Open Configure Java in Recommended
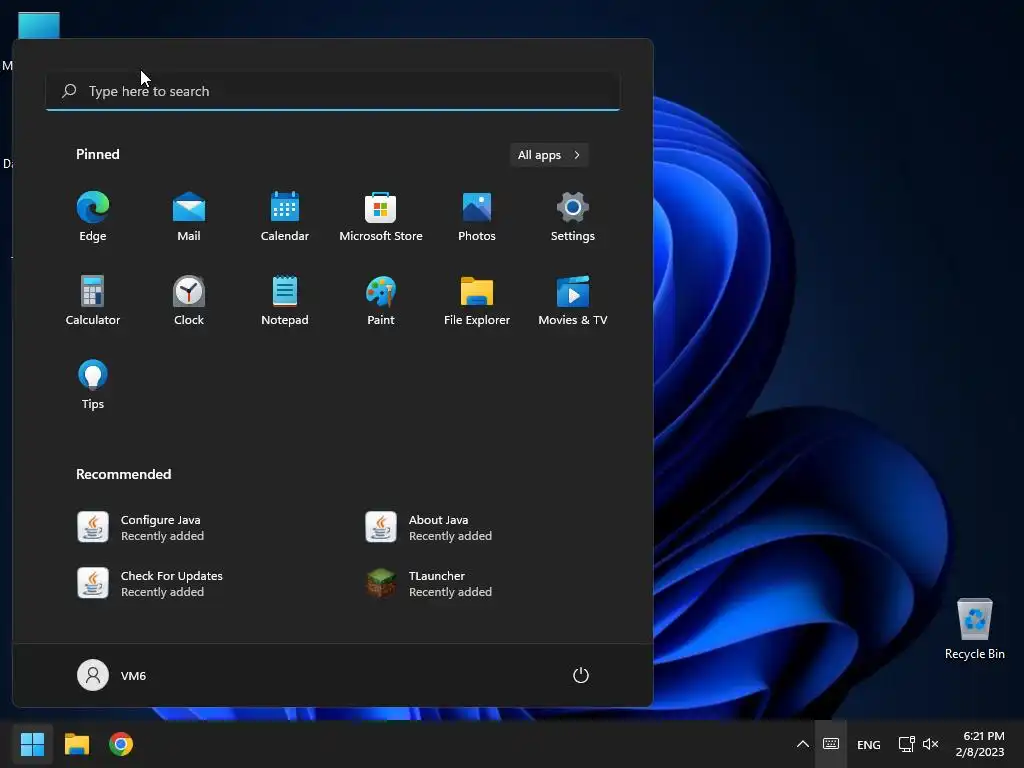Screen dimensions: 1024x768 (x=140, y=527)
